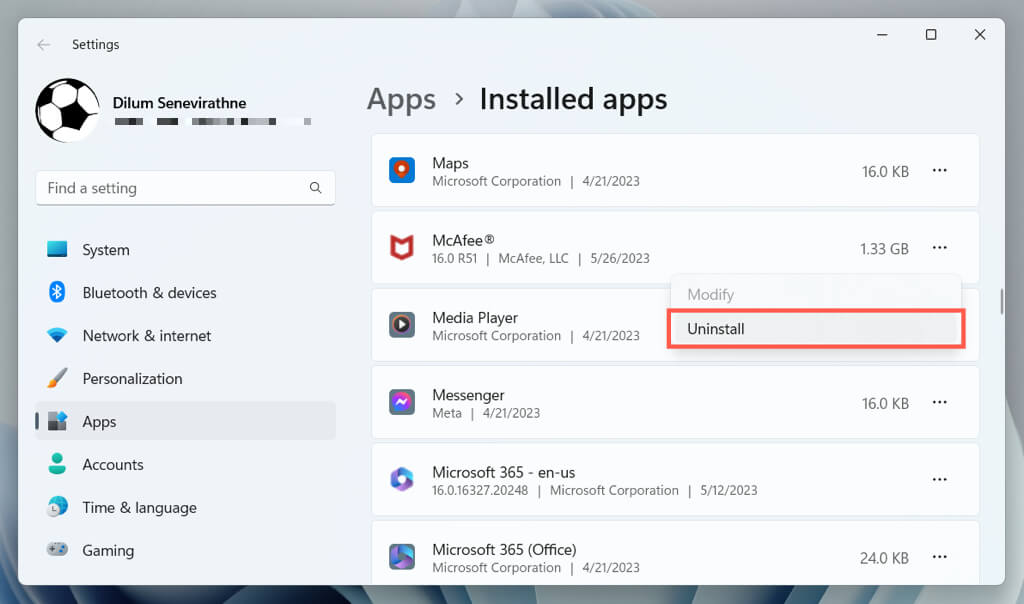Open the soccer ball profile picture

[x=67, y=110]
